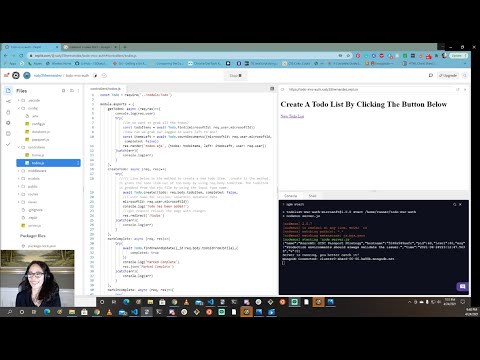
Task: Open a new Chrome tab
Action: point(125,47)
